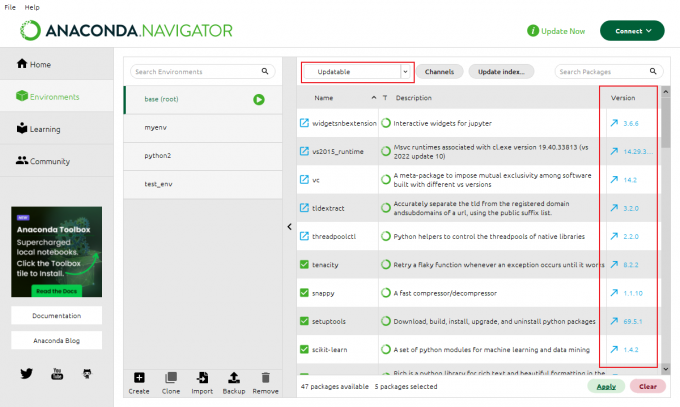
Task: Toggle the widgetsnbextension package checkbox
Action: [304, 123]
